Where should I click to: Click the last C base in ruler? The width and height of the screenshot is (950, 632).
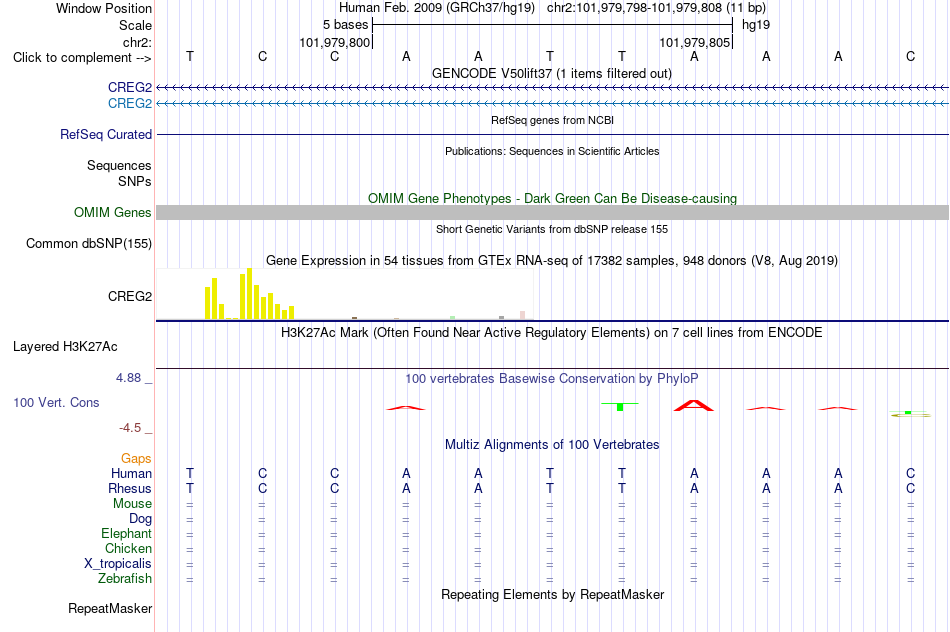click(910, 56)
